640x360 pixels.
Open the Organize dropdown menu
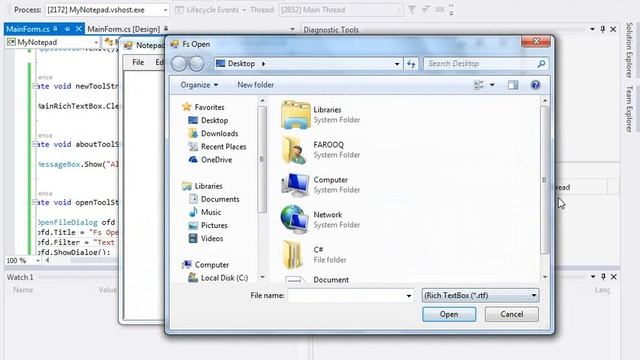pyautogui.click(x=199, y=85)
